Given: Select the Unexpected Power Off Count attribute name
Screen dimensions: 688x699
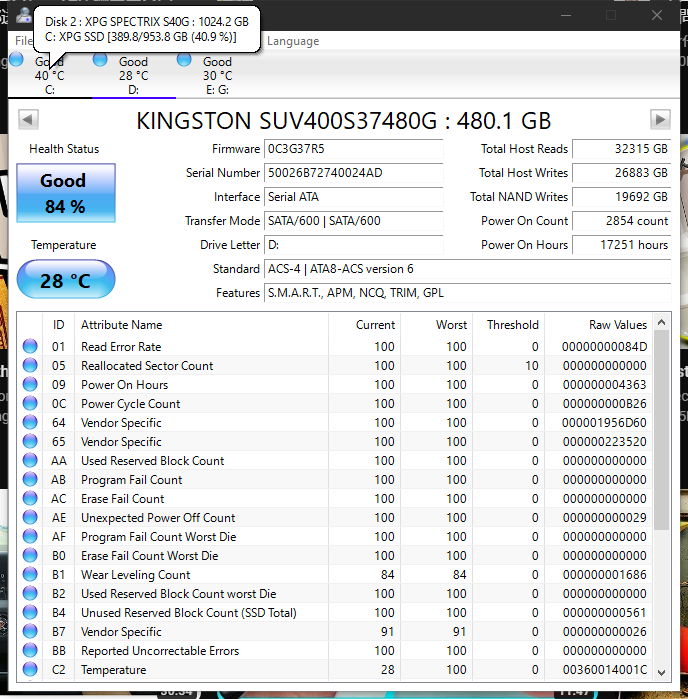Looking at the screenshot, I should point(158,518).
